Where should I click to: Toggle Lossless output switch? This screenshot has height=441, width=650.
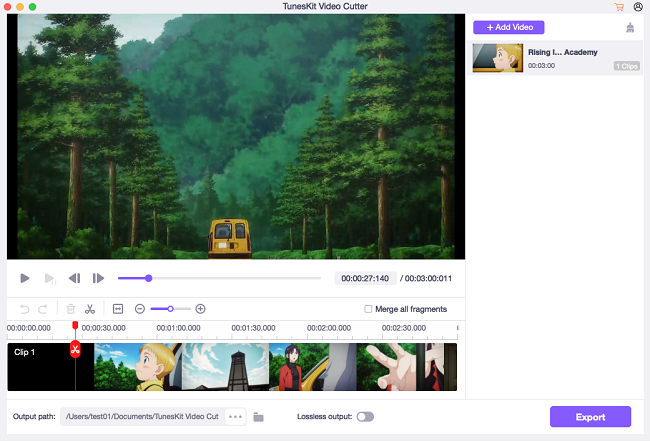tap(365, 417)
